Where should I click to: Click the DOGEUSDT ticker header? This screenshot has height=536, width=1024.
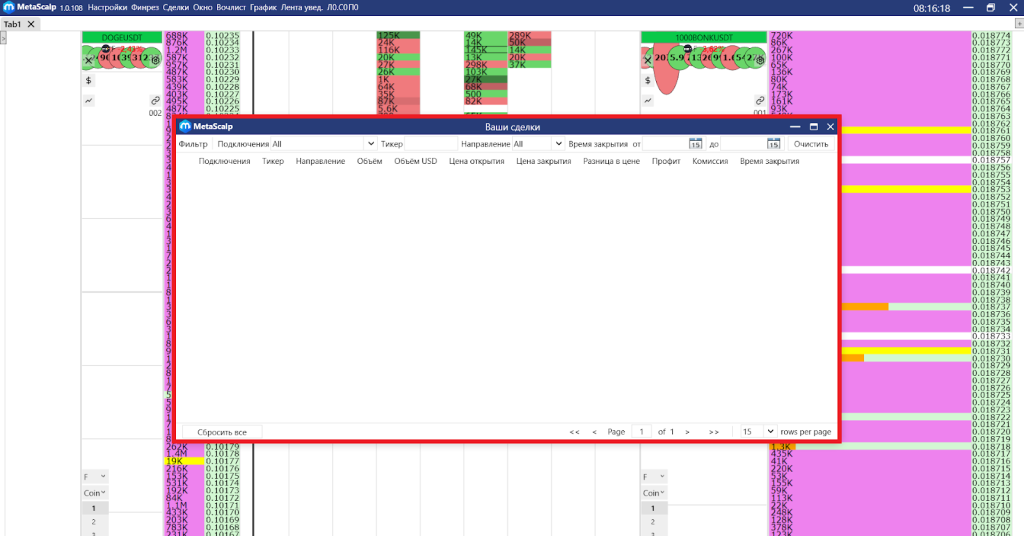click(x=121, y=38)
